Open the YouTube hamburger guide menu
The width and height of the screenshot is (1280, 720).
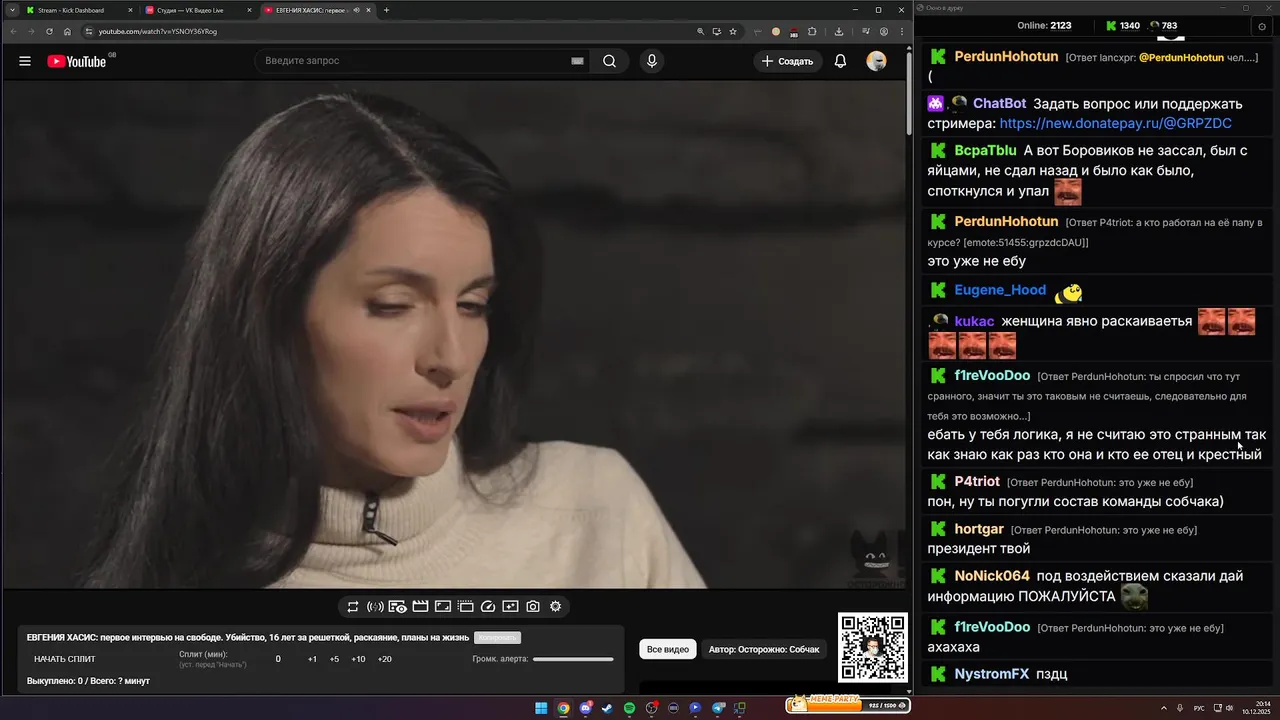pos(25,61)
